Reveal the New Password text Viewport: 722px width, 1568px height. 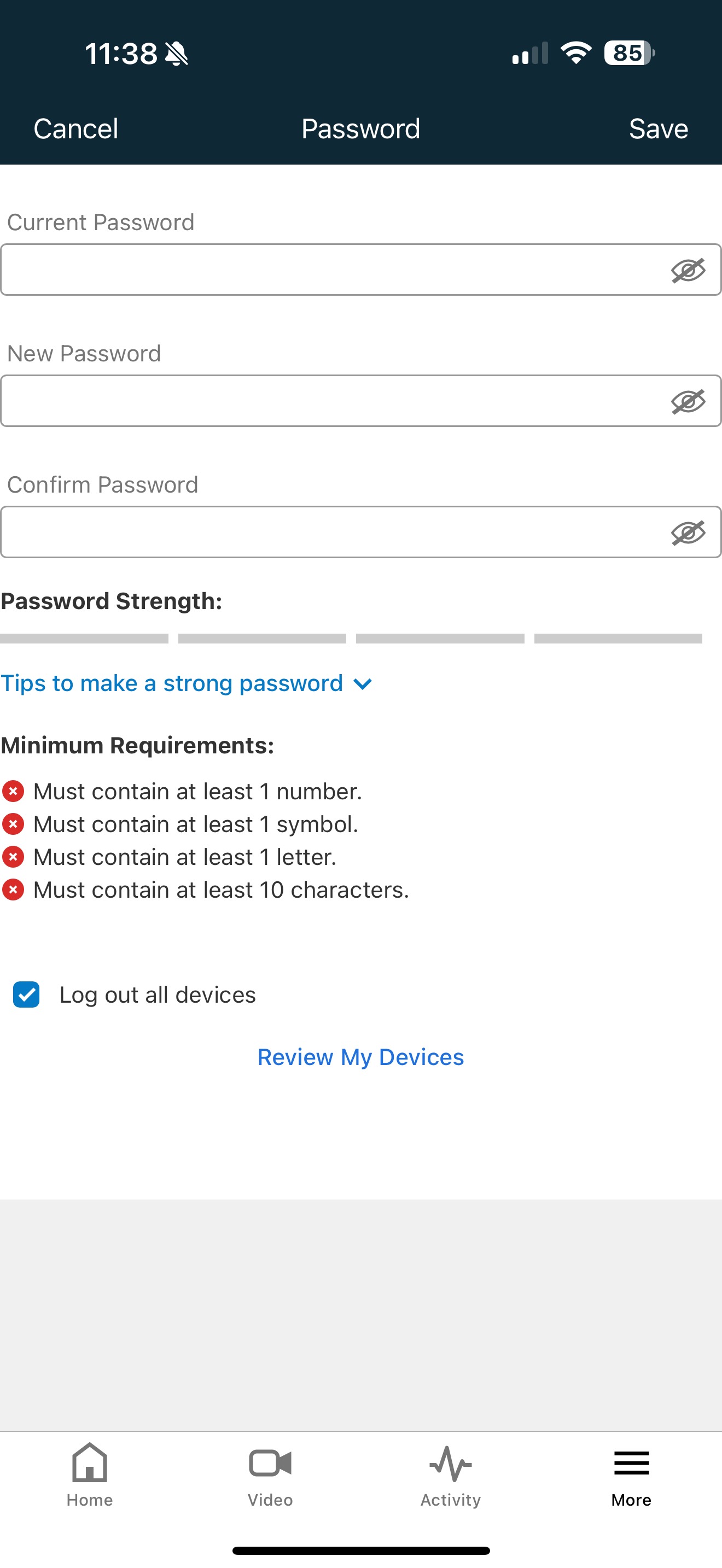(688, 402)
